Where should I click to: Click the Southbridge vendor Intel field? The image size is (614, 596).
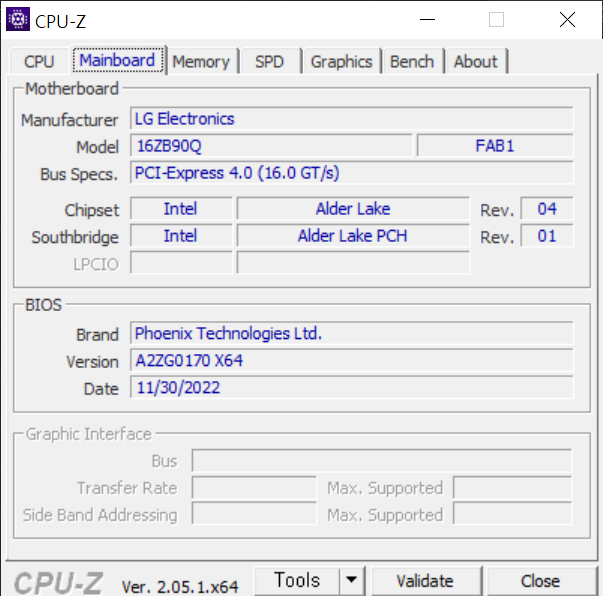click(x=181, y=236)
